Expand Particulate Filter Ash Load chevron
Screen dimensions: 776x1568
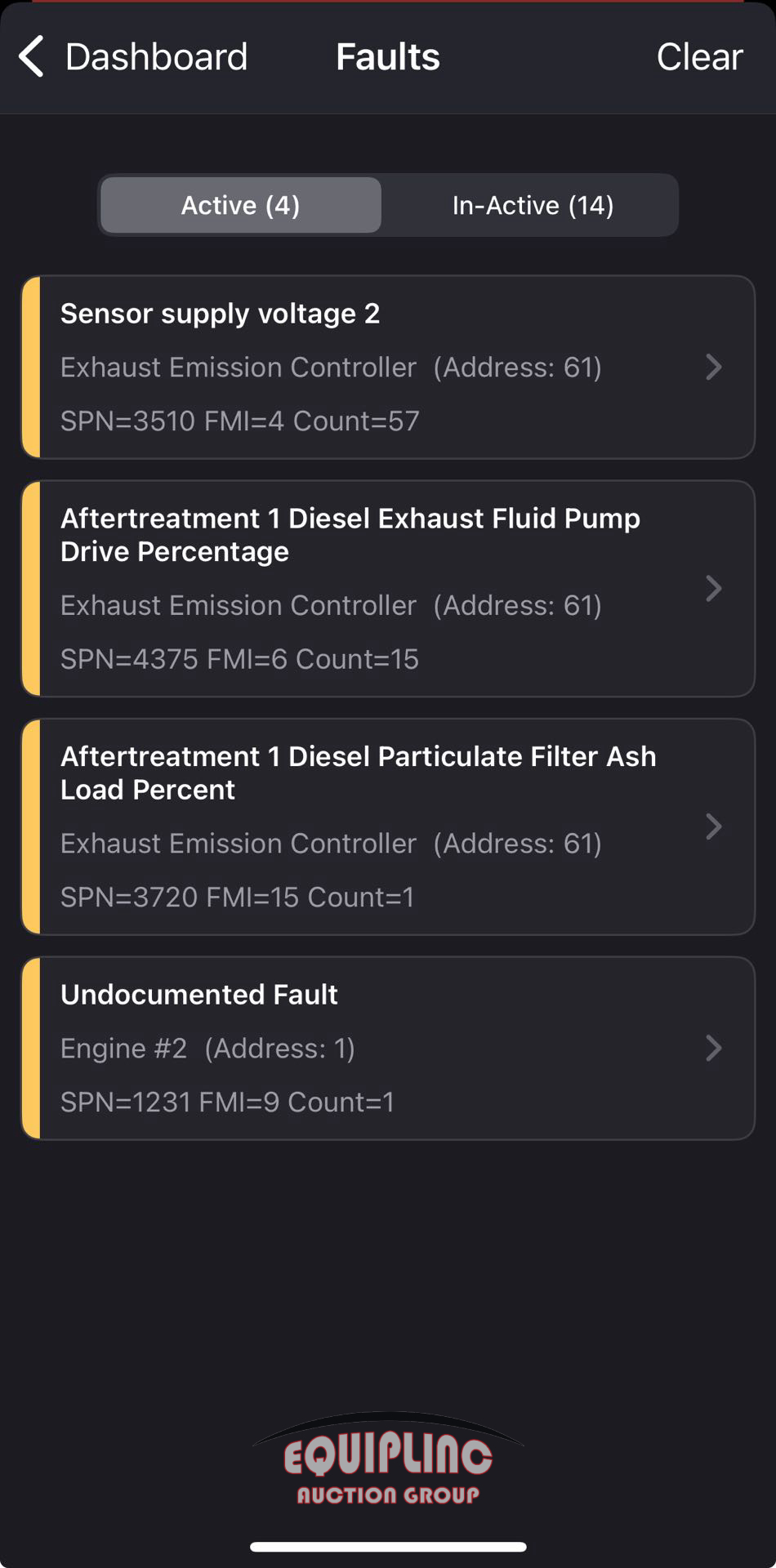[x=713, y=826]
